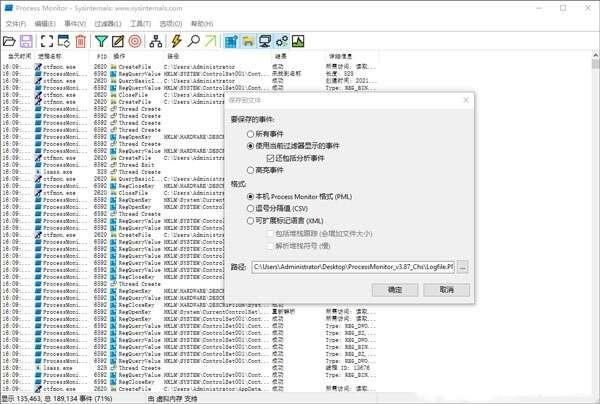Click the browse (...) button beside path
The height and width of the screenshot is (404, 600).
click(x=462, y=267)
